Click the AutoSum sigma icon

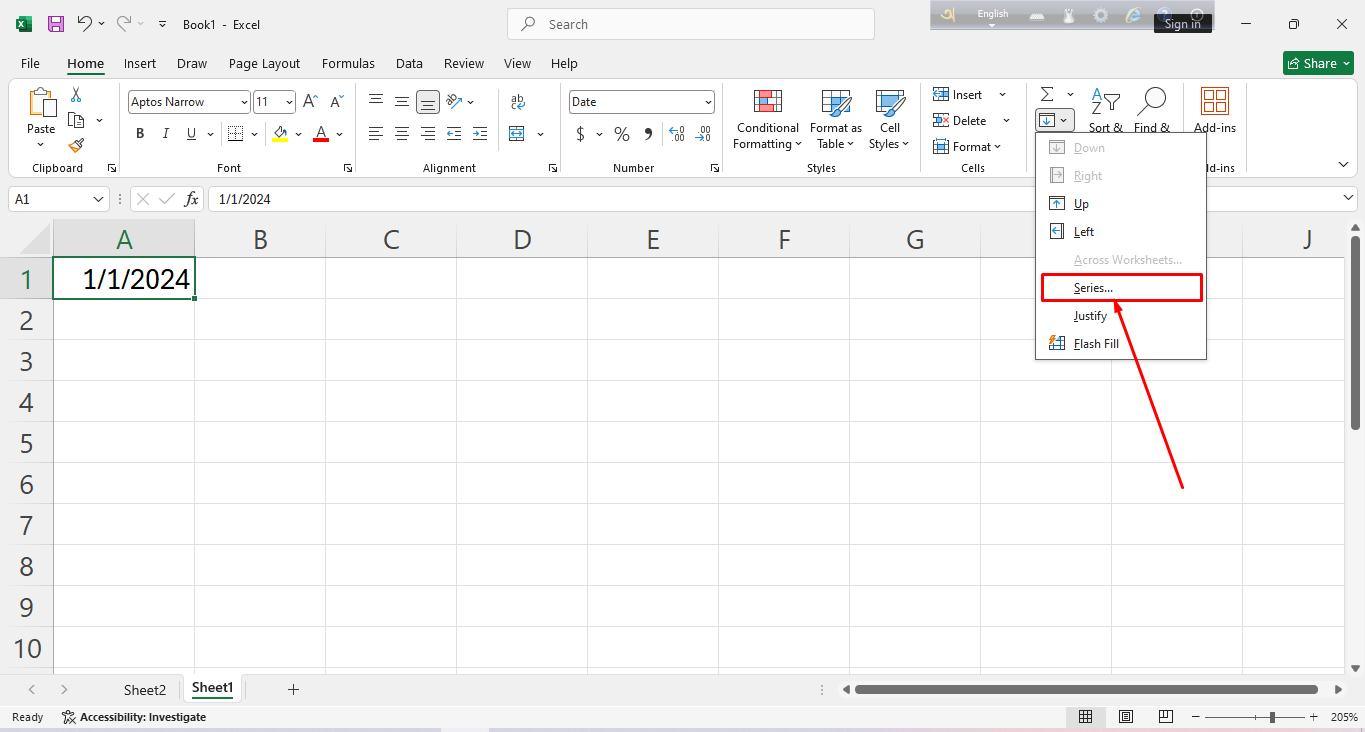pos(1047,94)
